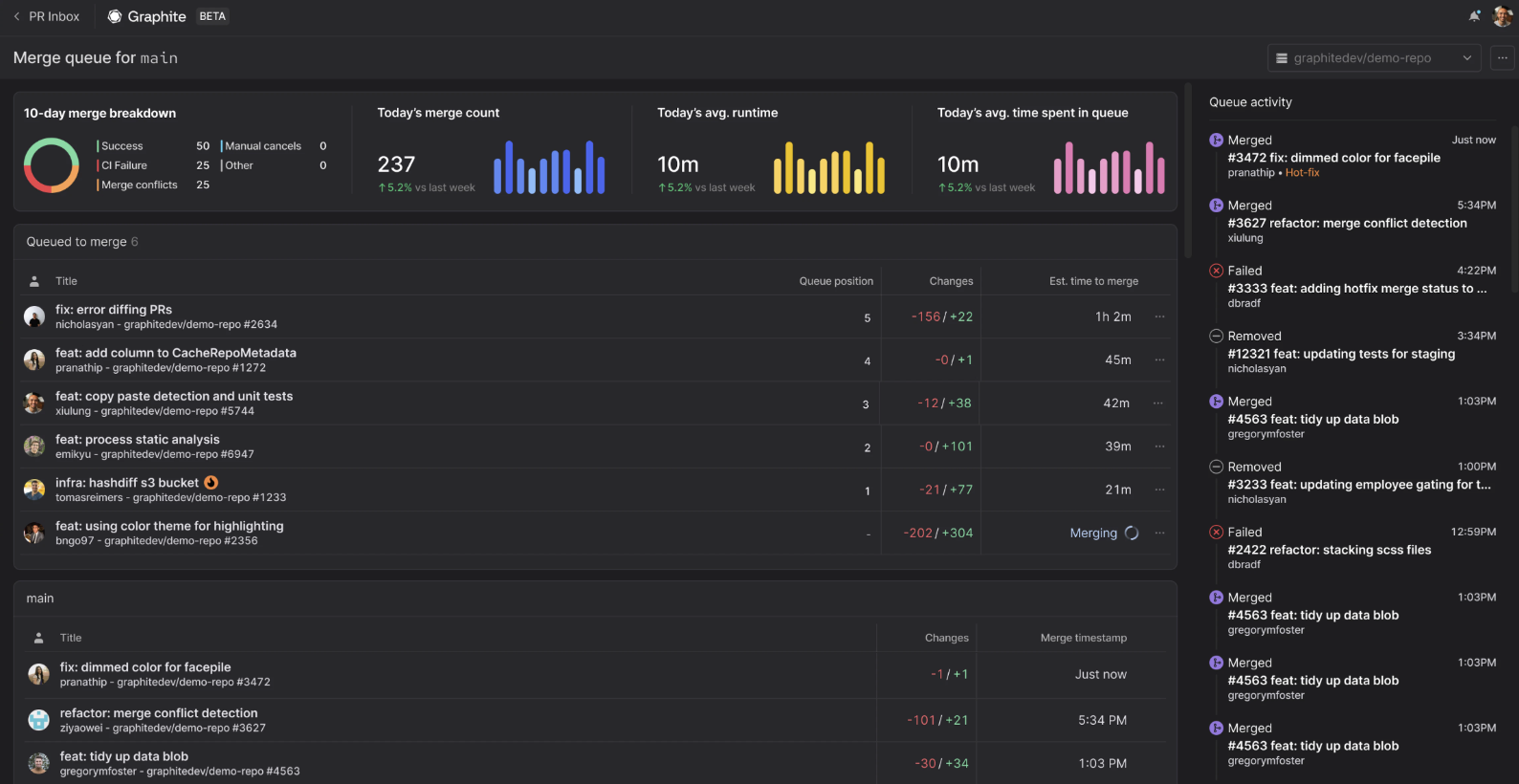Open the user profile avatar

click(x=1502, y=16)
